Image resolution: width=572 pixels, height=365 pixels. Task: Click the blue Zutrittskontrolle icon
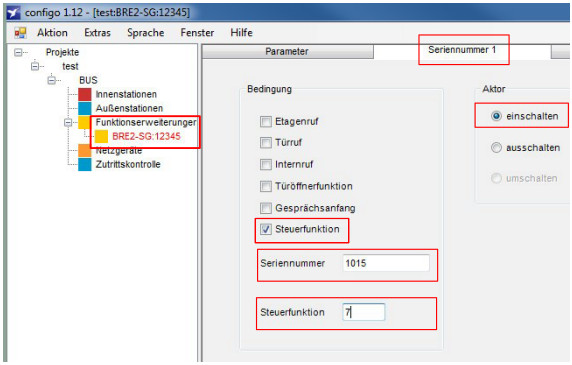pos(85,164)
